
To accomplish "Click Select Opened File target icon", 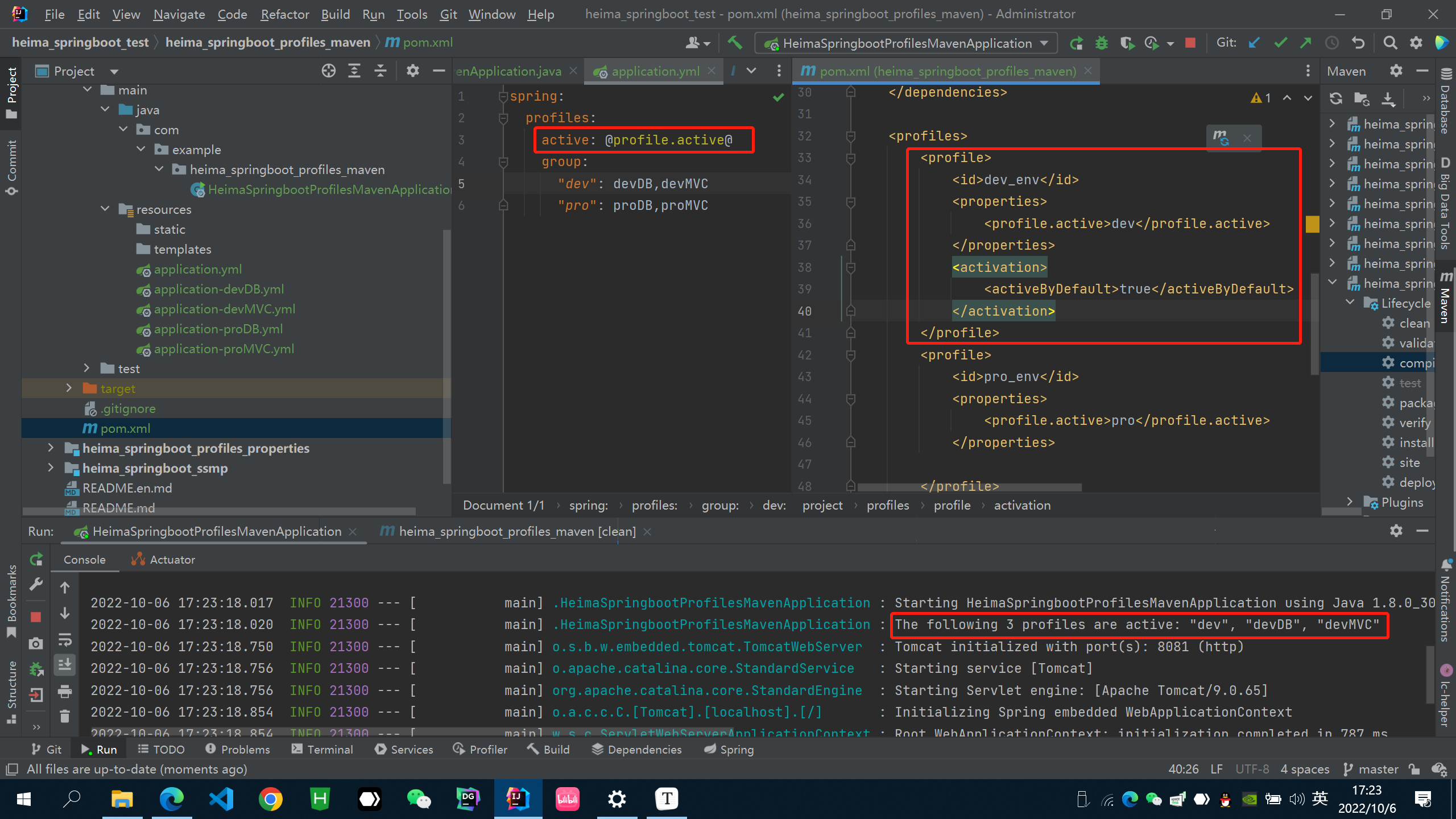I will tap(328, 71).
